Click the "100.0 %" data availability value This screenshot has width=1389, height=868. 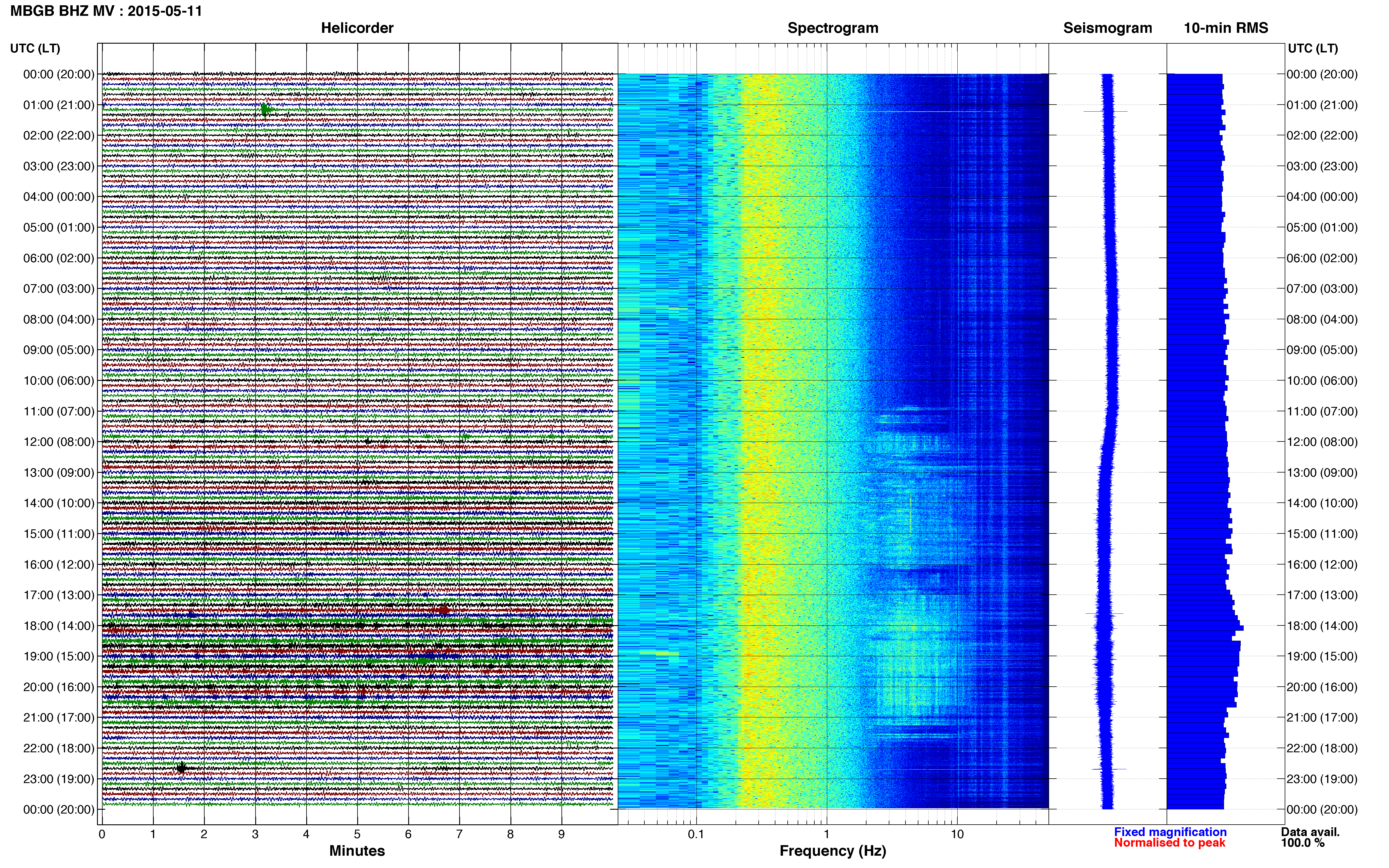1303,843
